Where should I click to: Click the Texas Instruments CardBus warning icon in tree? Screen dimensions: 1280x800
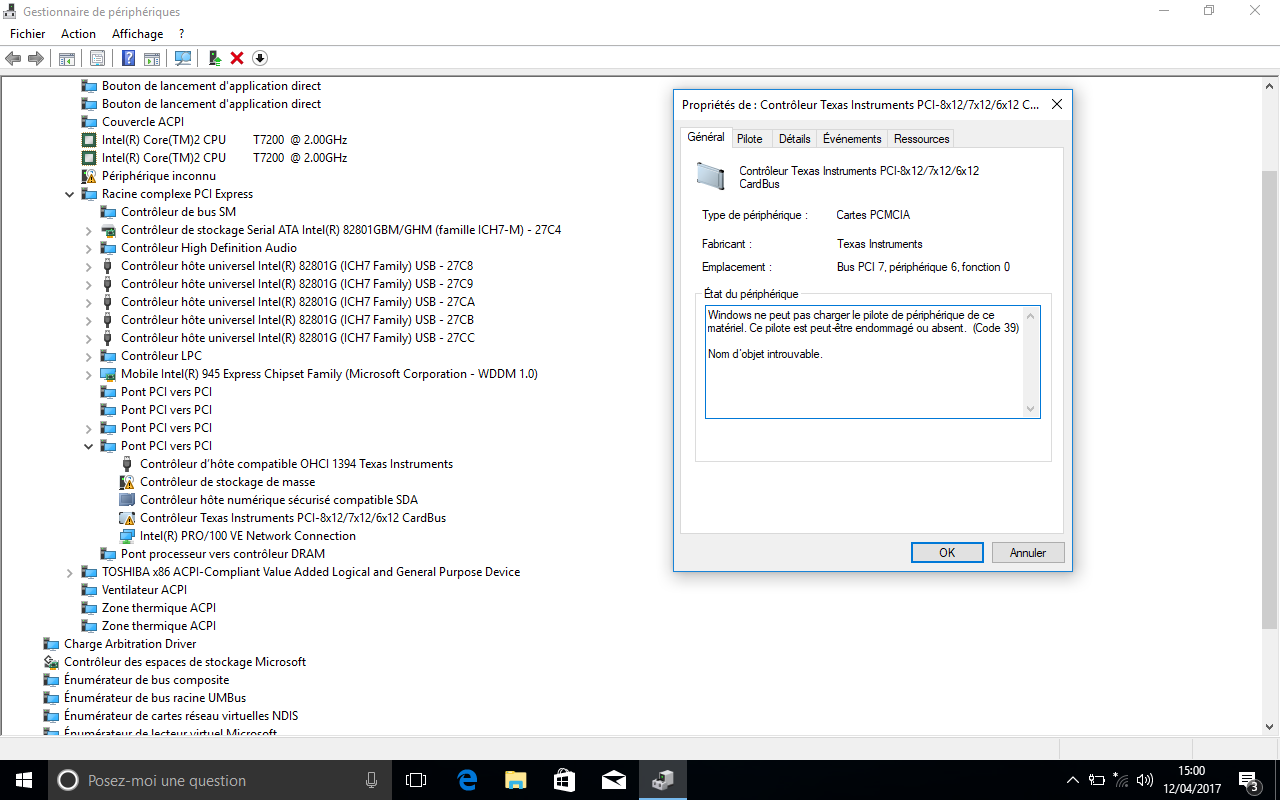pyautogui.click(x=127, y=518)
